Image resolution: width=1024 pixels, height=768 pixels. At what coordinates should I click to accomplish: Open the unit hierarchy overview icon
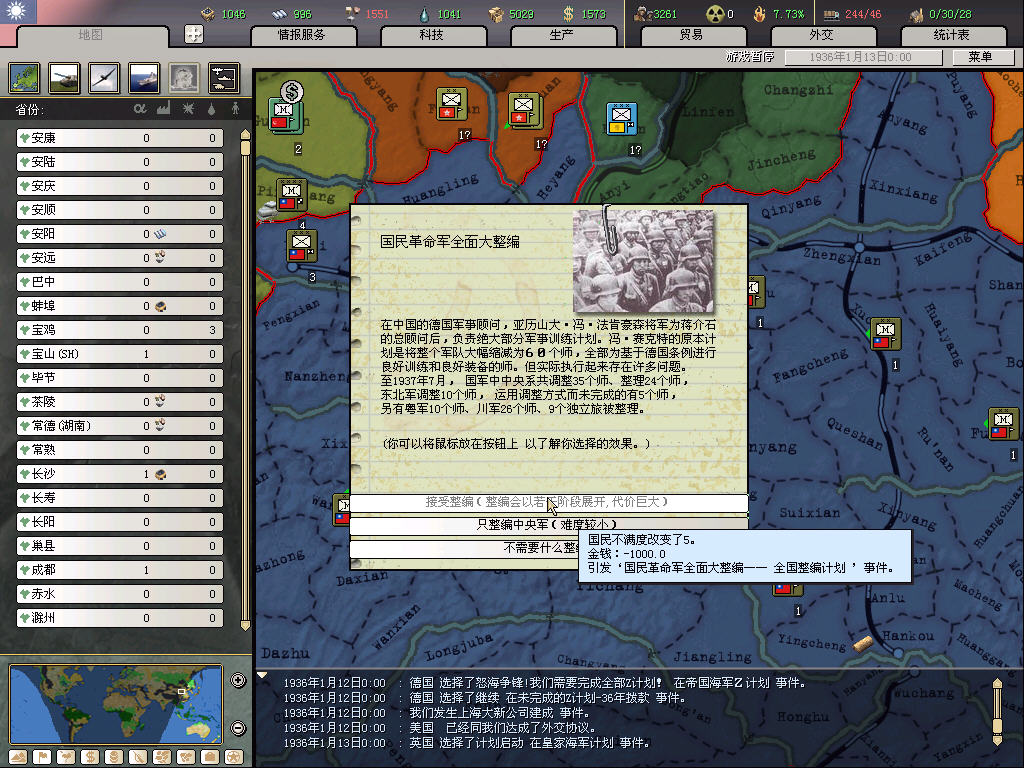[x=223, y=77]
